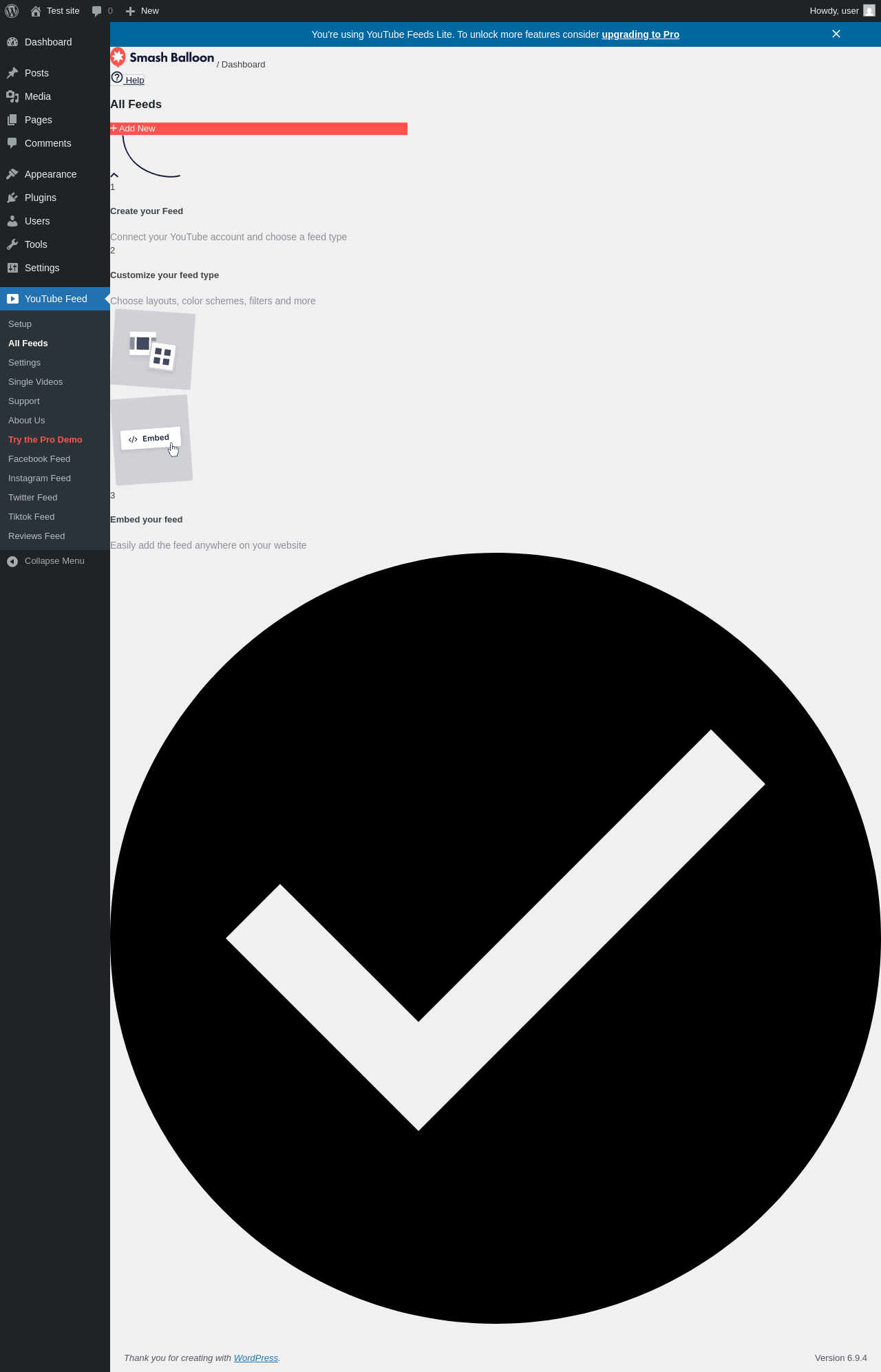Click the main sidebar Settings sliders icon
The image size is (881, 1372).
(x=12, y=268)
